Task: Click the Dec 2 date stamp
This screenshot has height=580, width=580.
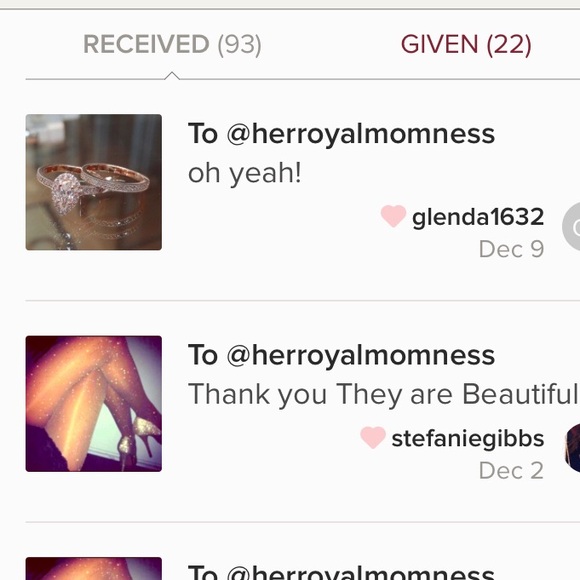Action: pos(511,471)
